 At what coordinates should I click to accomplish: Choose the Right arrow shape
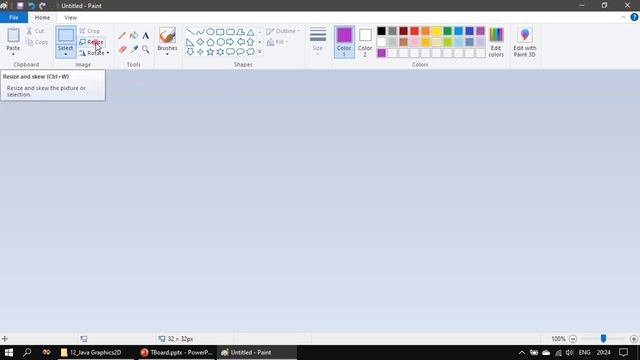pyautogui.click(x=230, y=42)
